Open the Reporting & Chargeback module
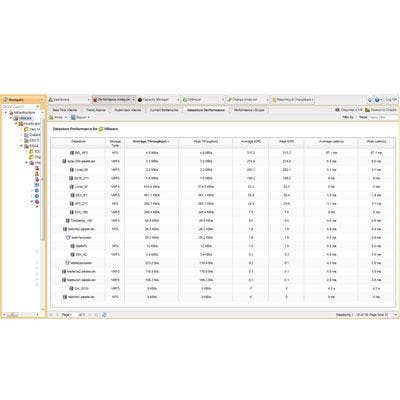 click(292, 100)
